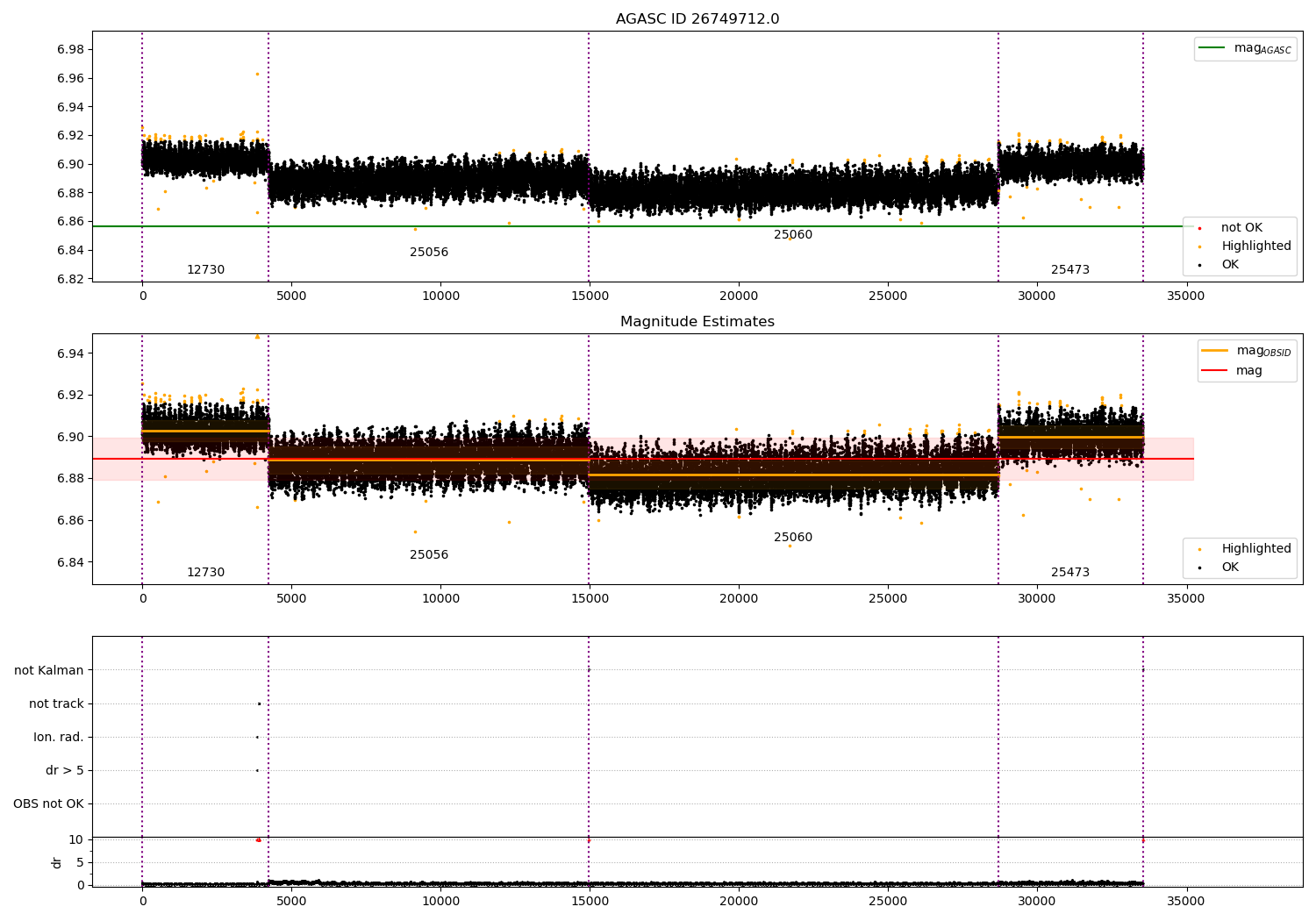Click the 'not Kalman' y-axis label

49,671
